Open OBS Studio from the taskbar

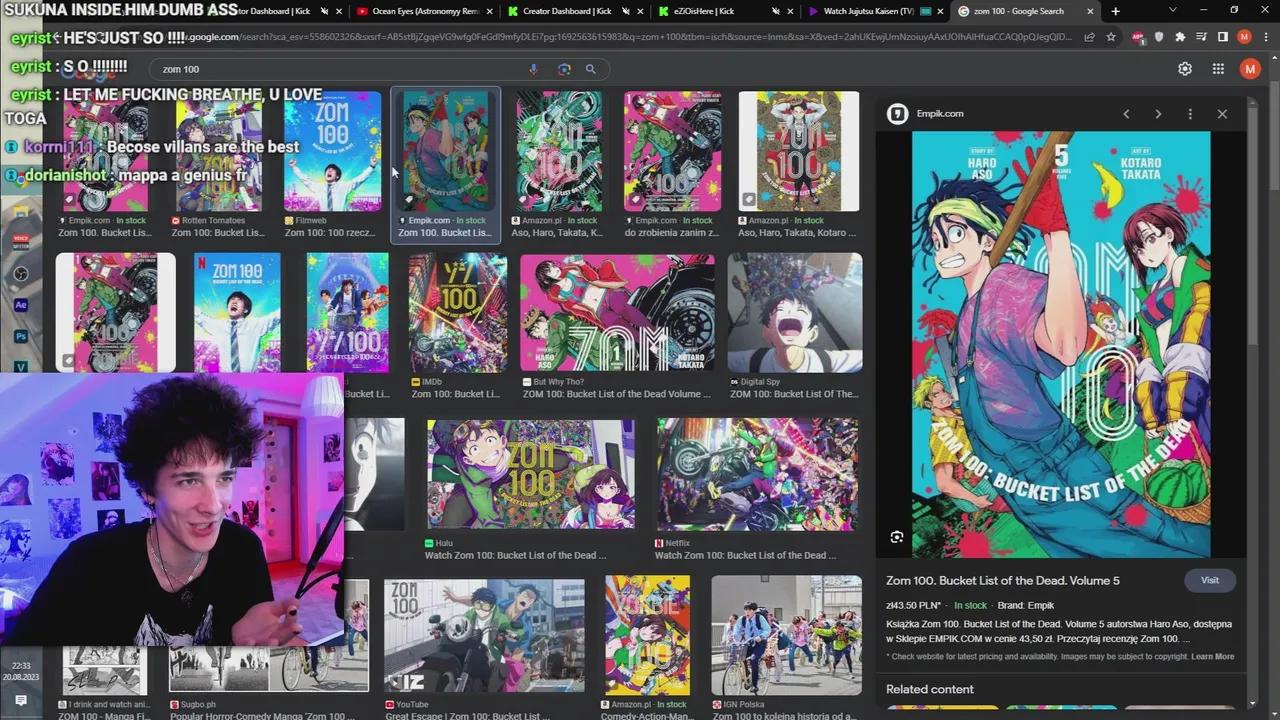[20, 273]
